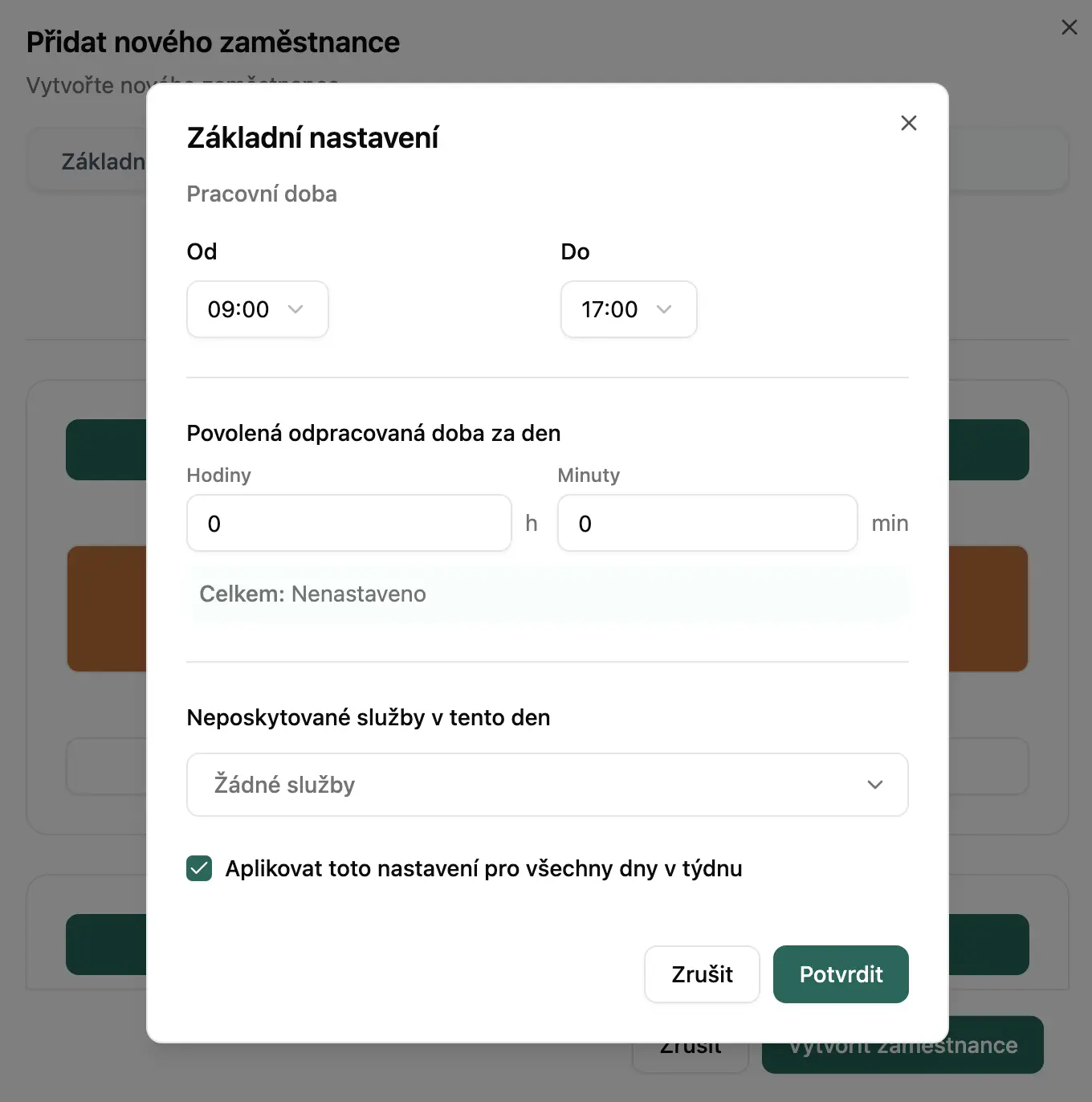This screenshot has width=1092, height=1102.
Task: Click the chevron on the Žádné služby field
Action: coord(875,785)
